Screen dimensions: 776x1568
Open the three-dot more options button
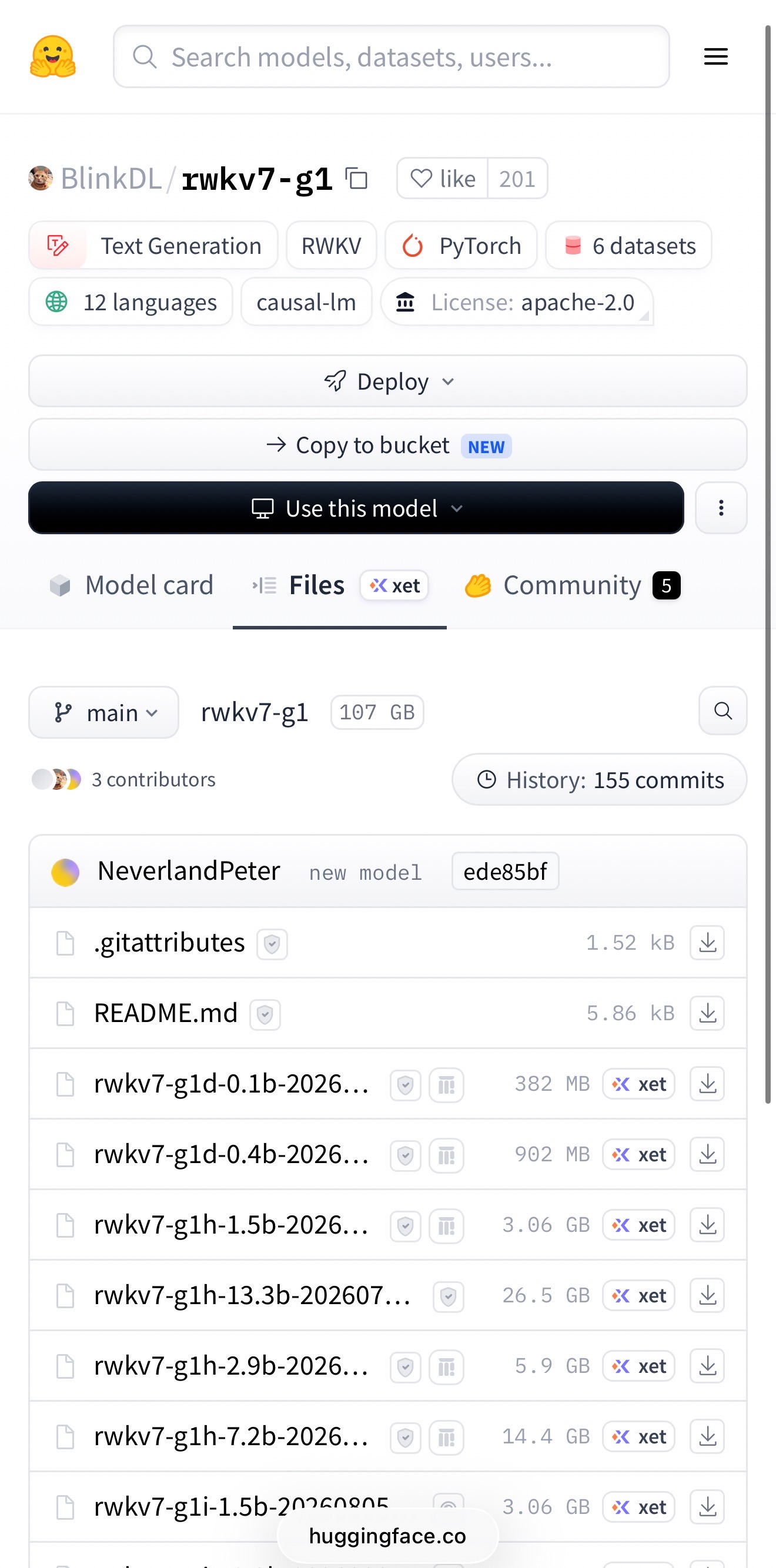721,508
